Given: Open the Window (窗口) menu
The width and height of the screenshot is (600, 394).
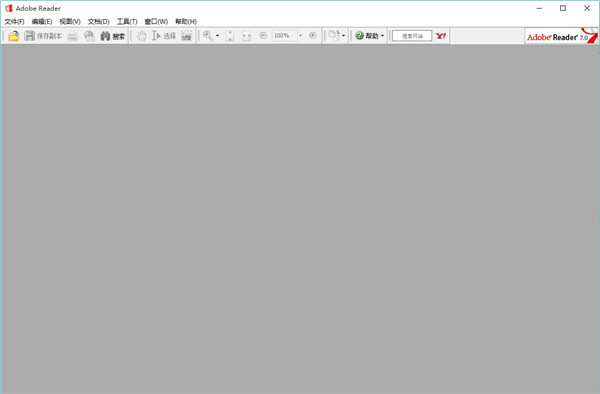Looking at the screenshot, I should tap(156, 21).
